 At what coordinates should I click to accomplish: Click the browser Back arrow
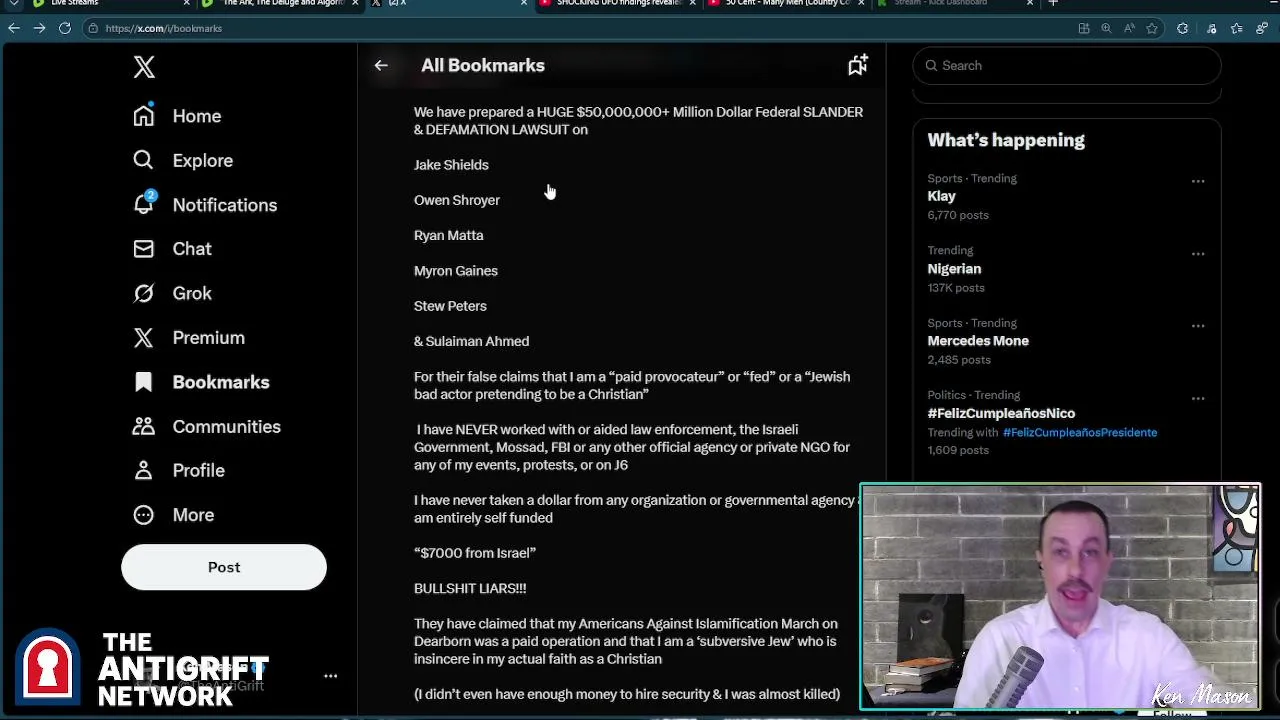point(14,28)
